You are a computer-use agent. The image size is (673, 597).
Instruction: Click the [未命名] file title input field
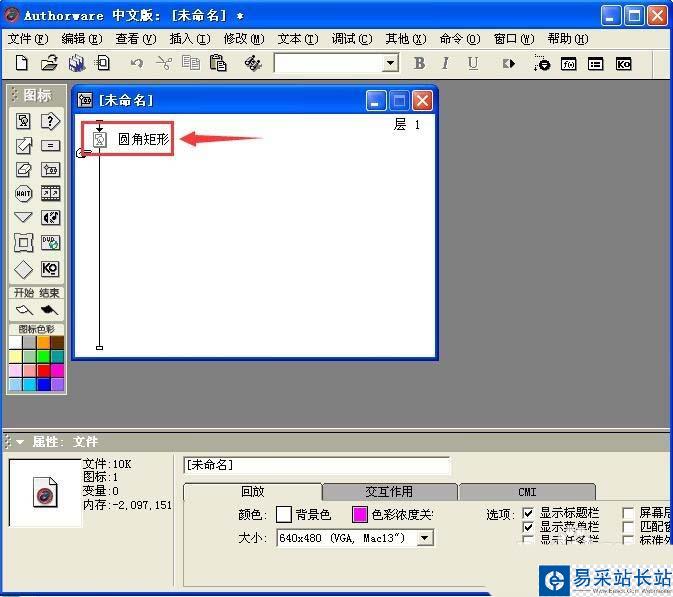pyautogui.click(x=317, y=465)
